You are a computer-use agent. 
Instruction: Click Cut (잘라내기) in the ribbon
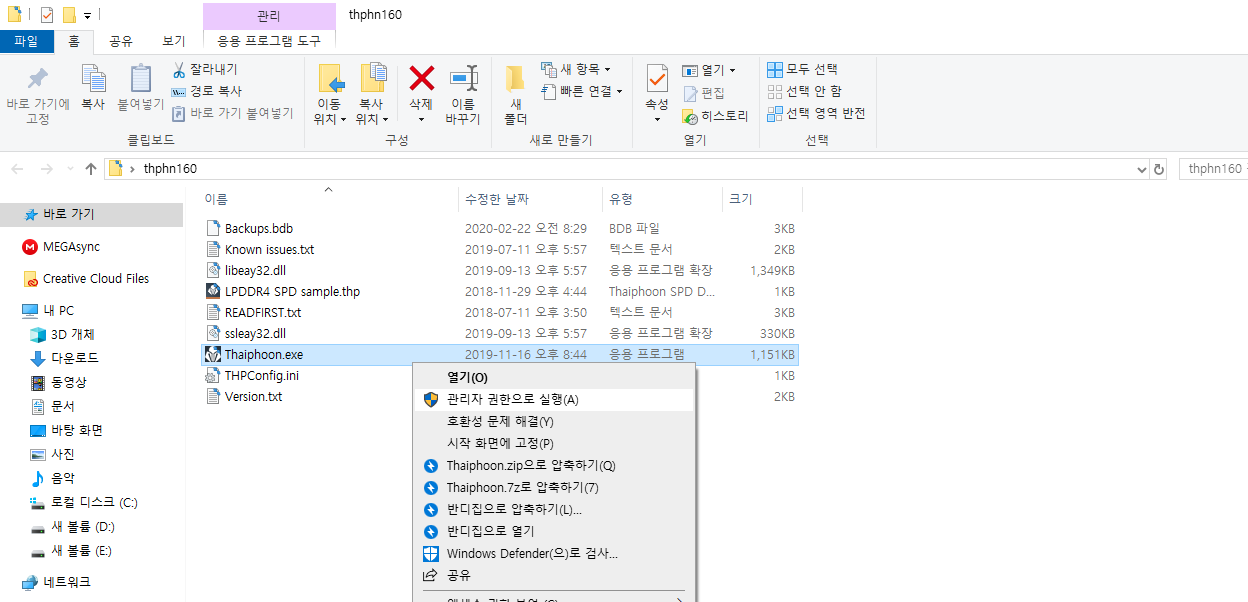pyautogui.click(x=205, y=70)
